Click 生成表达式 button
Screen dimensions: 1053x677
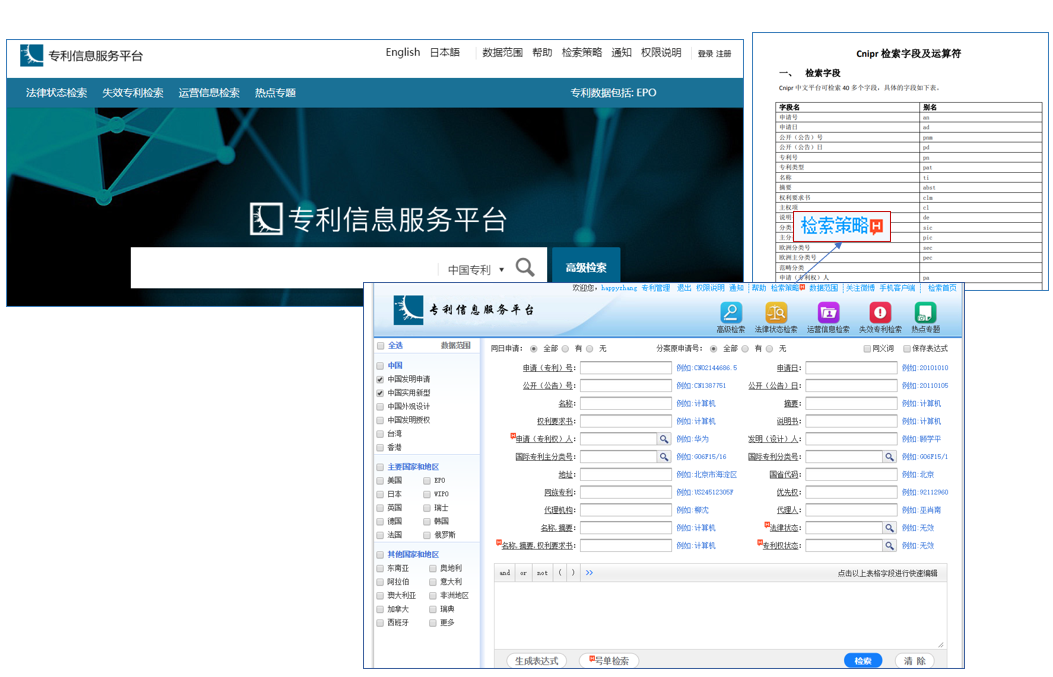537,661
